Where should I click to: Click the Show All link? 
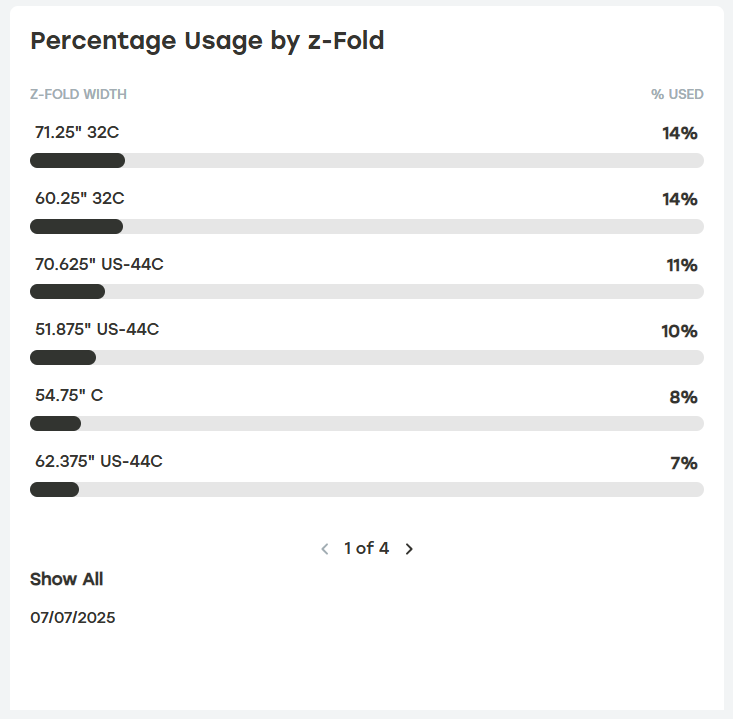coord(66,579)
